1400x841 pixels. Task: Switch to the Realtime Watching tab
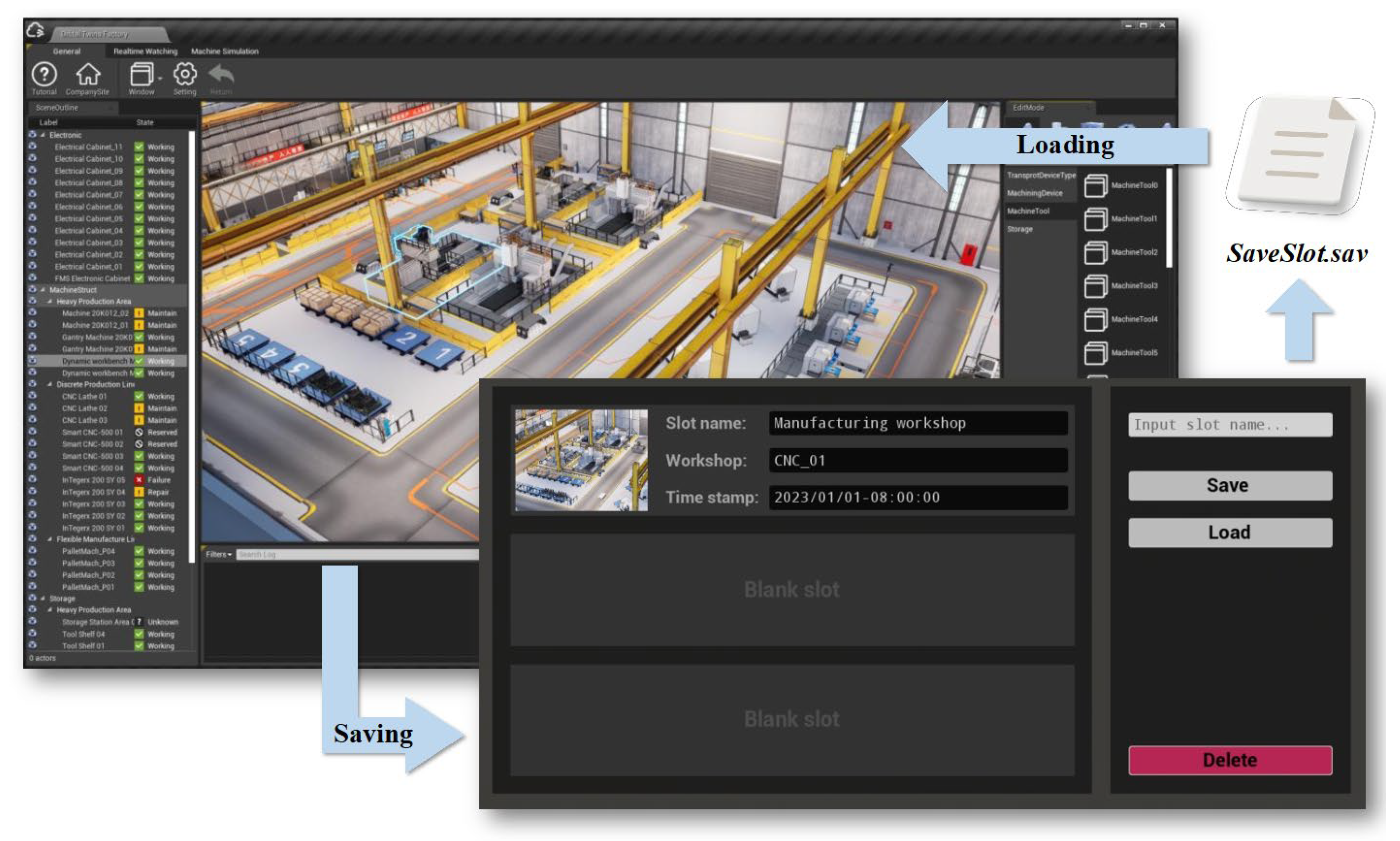click(x=145, y=51)
